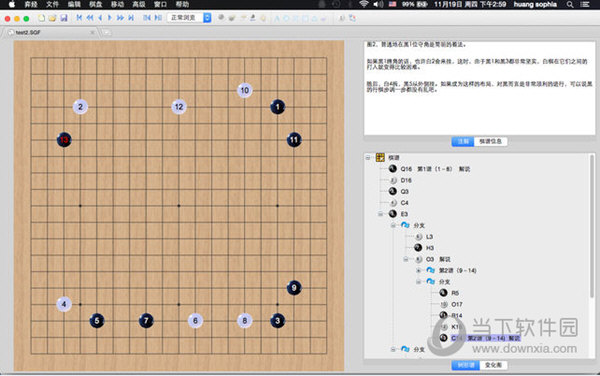Open Spotlight search in menu bar

click(570, 5)
